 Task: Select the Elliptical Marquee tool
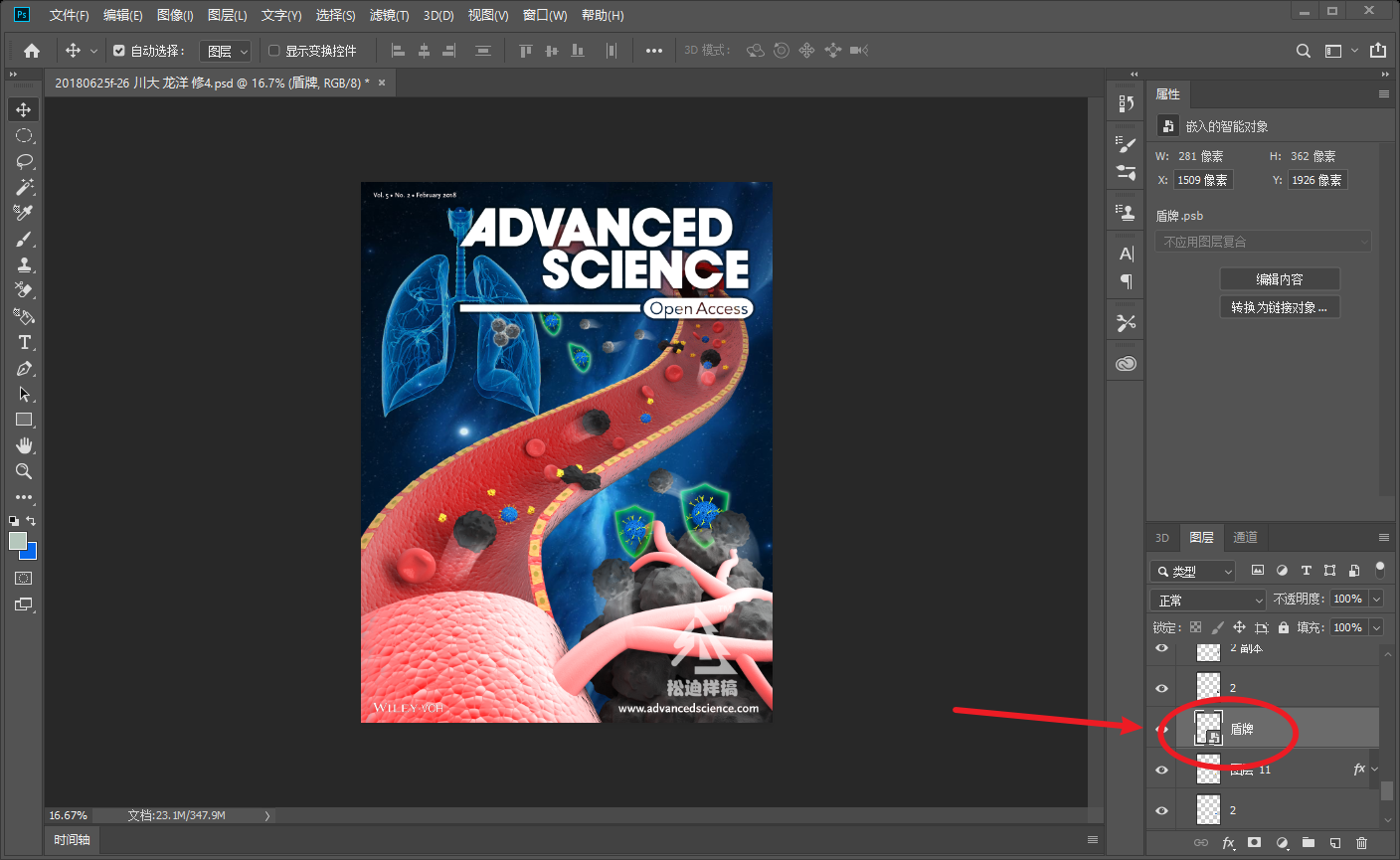24,135
